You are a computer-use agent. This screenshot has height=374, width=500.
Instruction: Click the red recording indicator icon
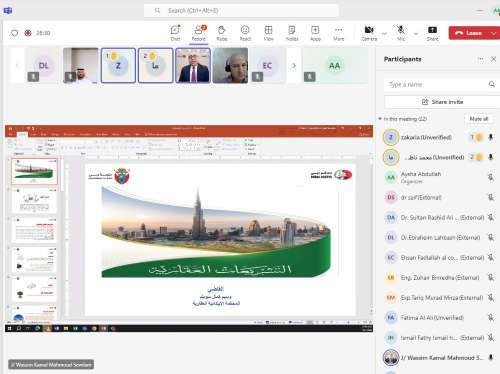tap(28, 33)
